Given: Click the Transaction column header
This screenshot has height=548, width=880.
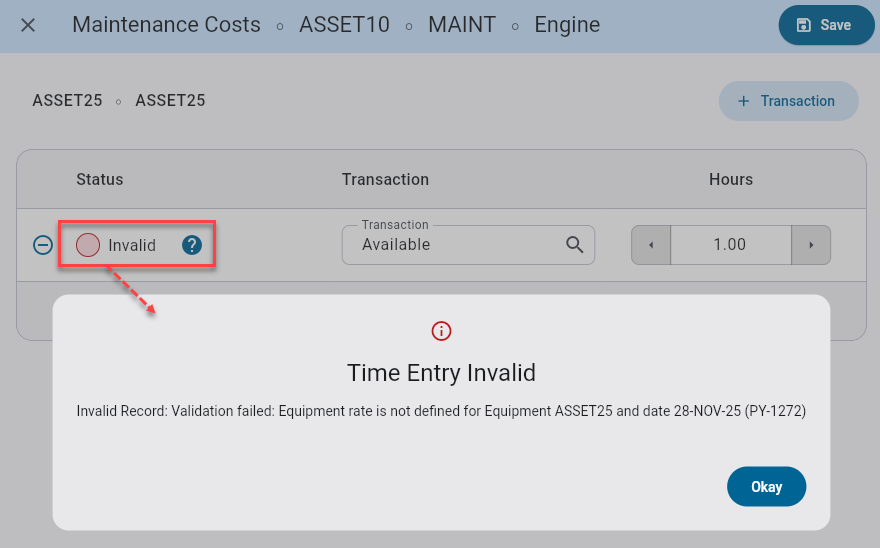Looking at the screenshot, I should tap(386, 180).
